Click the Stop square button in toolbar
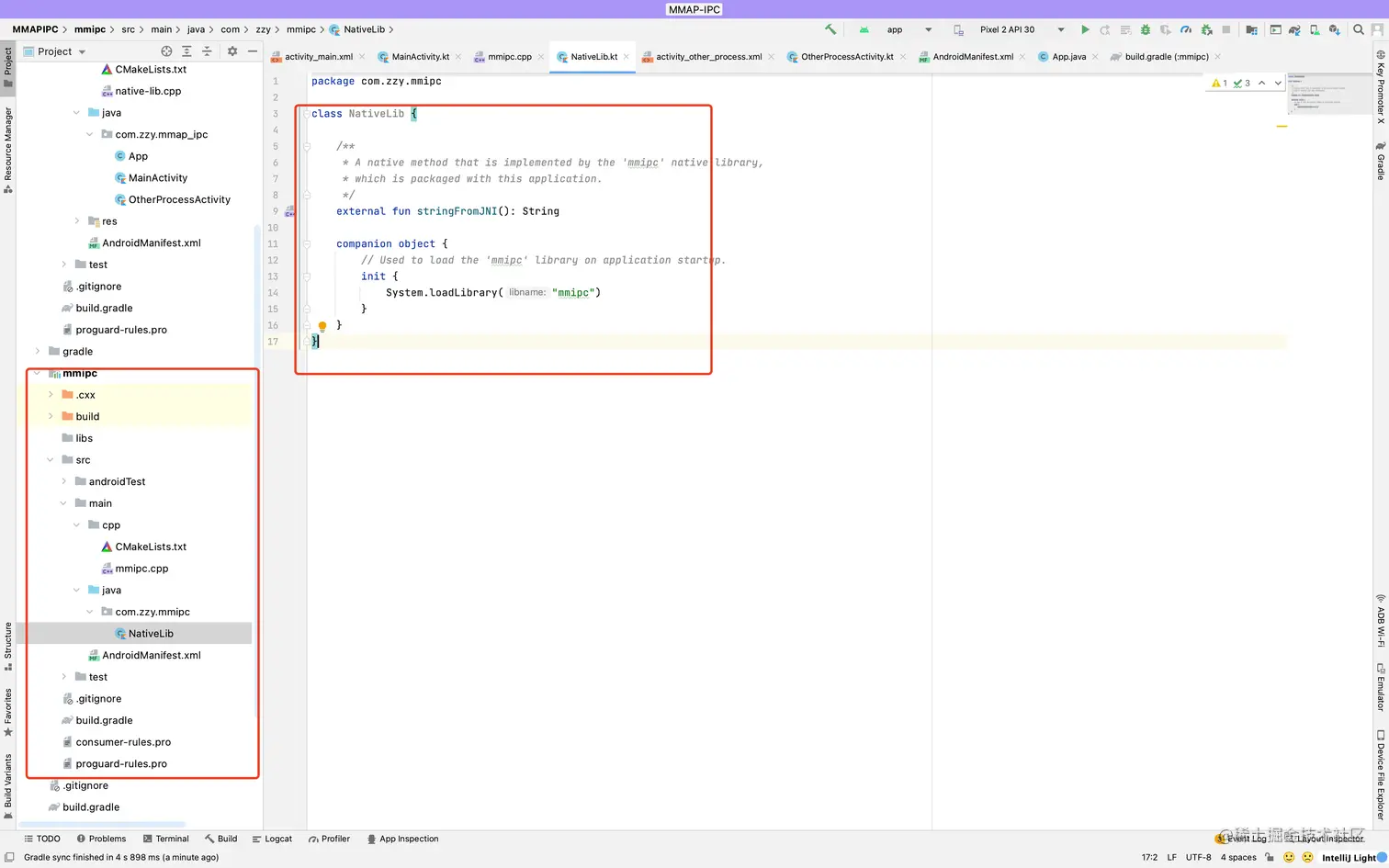This screenshot has height=868, width=1389. (1226, 29)
